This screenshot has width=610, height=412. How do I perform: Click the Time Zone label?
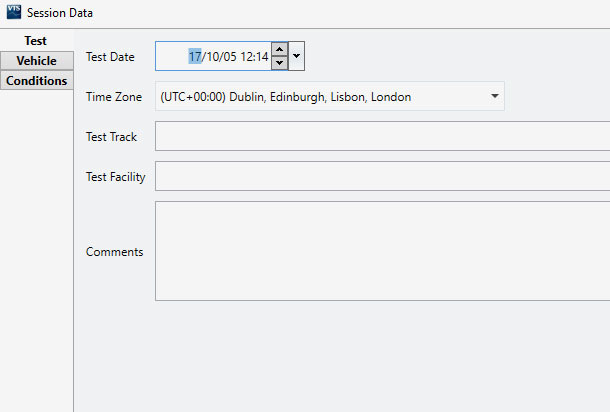coord(113,97)
